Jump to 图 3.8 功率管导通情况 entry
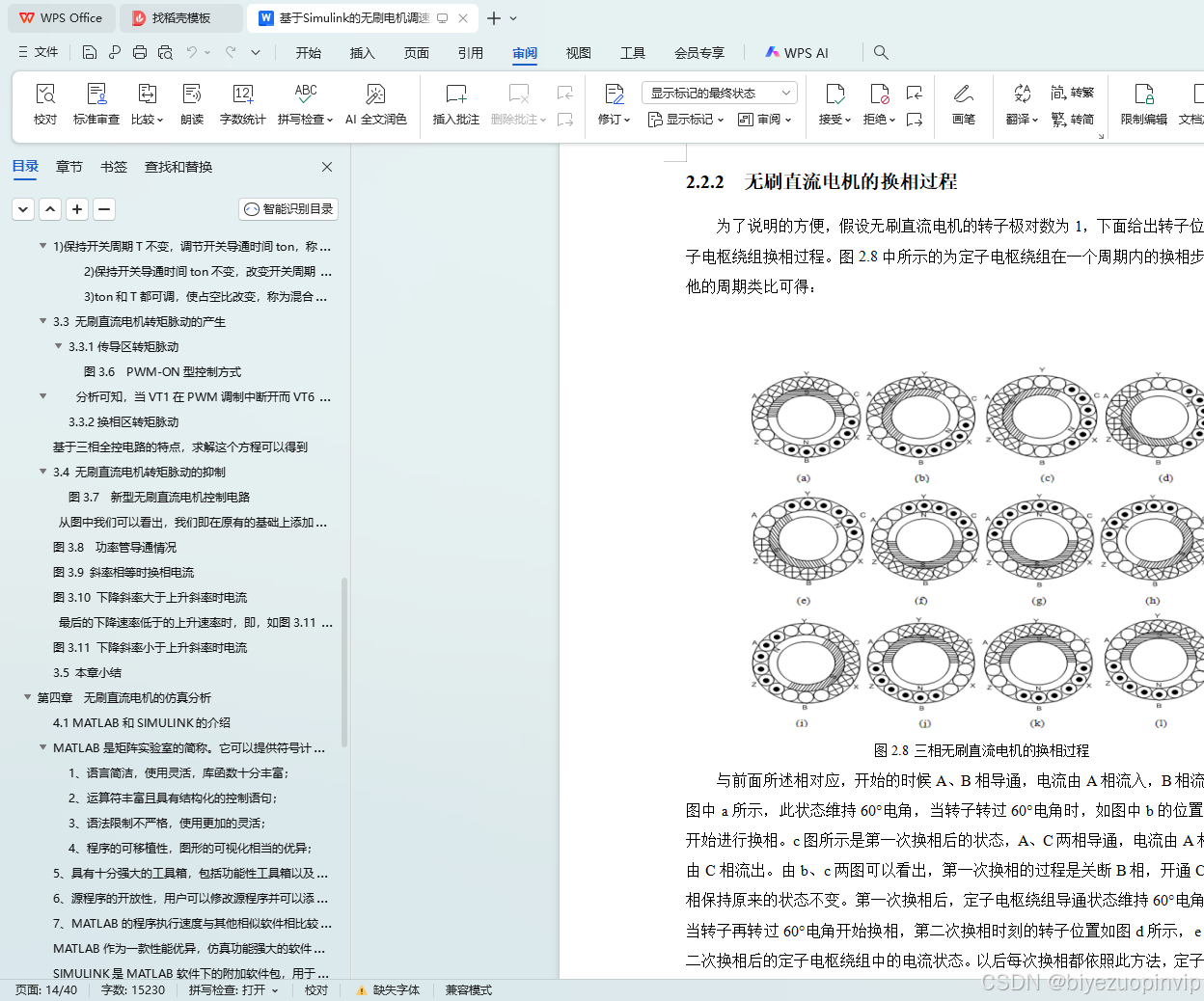Screen dimensions: 1204x1001 click(115, 547)
